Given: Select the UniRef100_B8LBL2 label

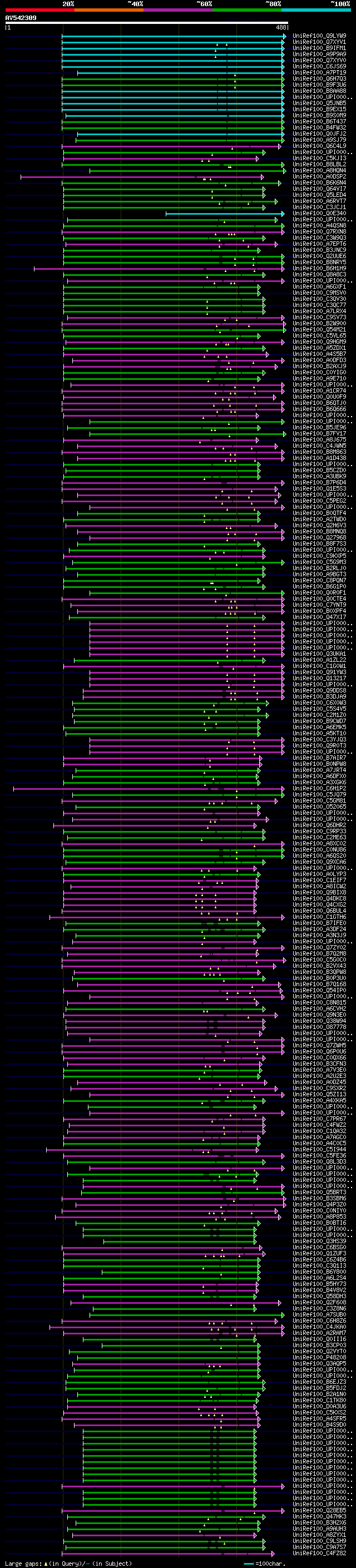Looking at the screenshot, I should [319, 164].
